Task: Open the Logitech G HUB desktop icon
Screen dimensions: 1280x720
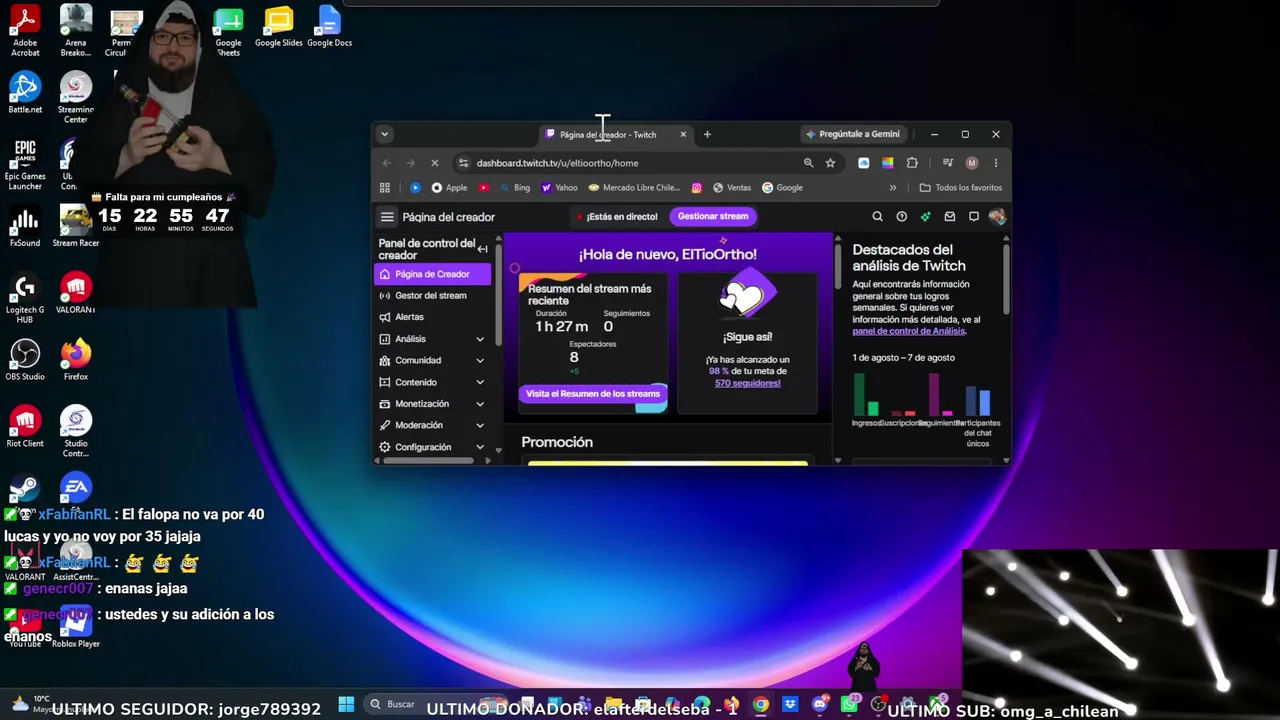Action: pyautogui.click(x=25, y=298)
